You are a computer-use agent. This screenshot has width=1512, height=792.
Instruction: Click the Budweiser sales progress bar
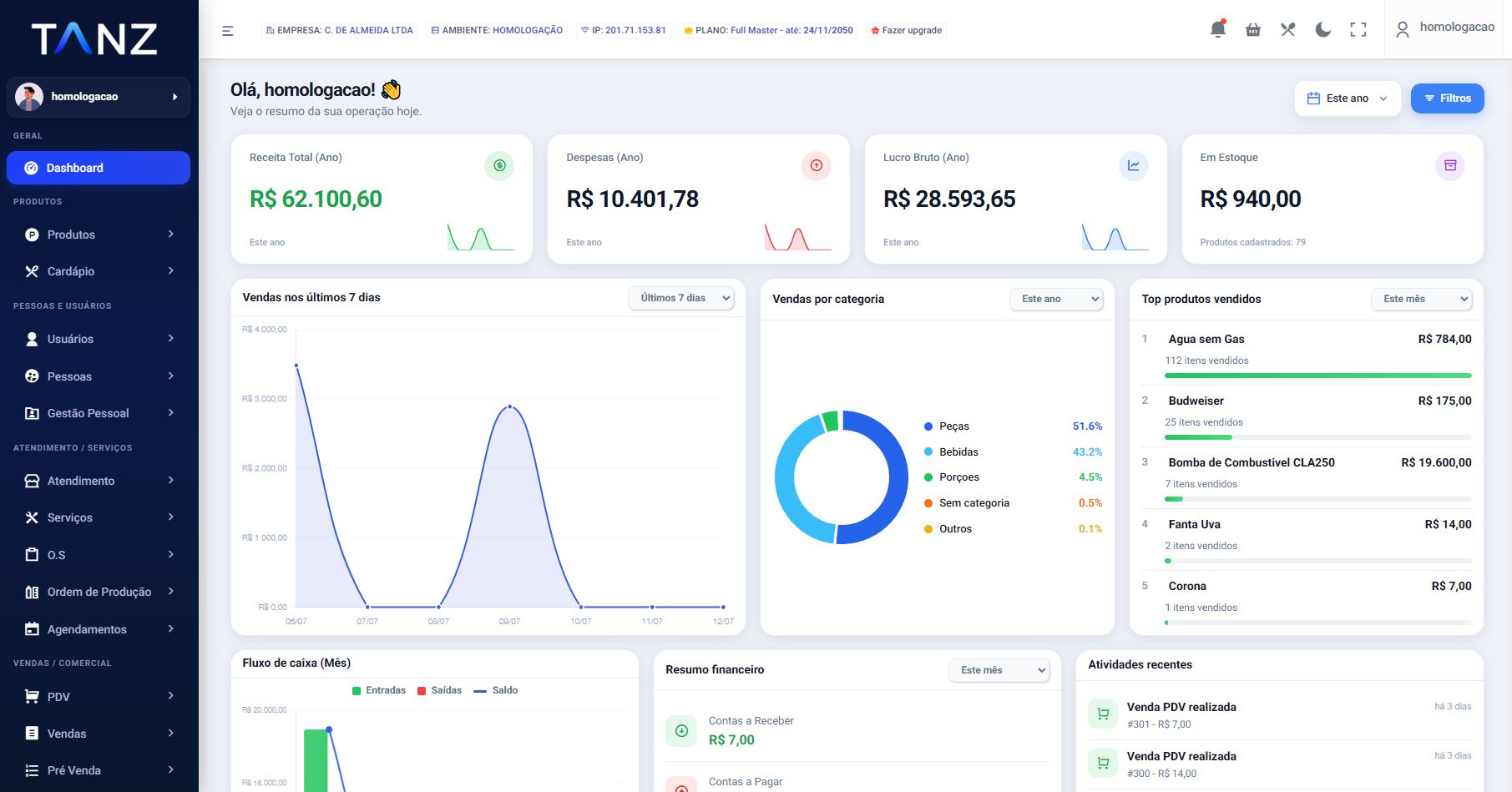(1318, 437)
